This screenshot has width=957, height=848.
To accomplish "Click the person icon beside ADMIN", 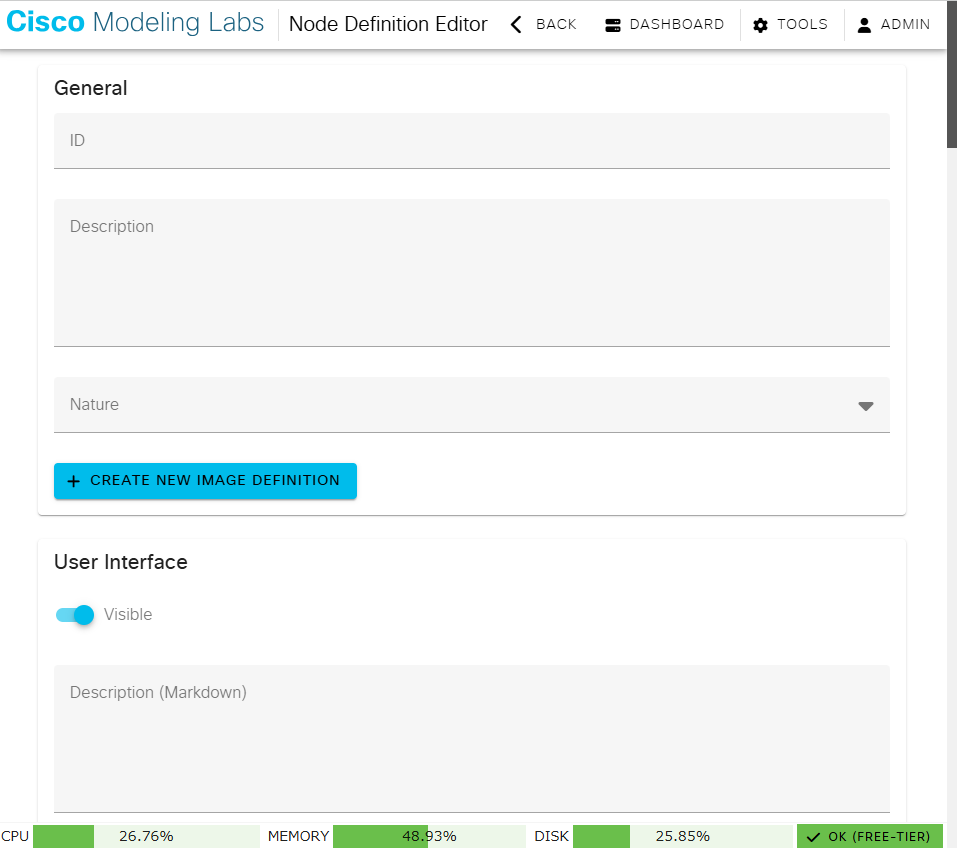I will pyautogui.click(x=862, y=24).
